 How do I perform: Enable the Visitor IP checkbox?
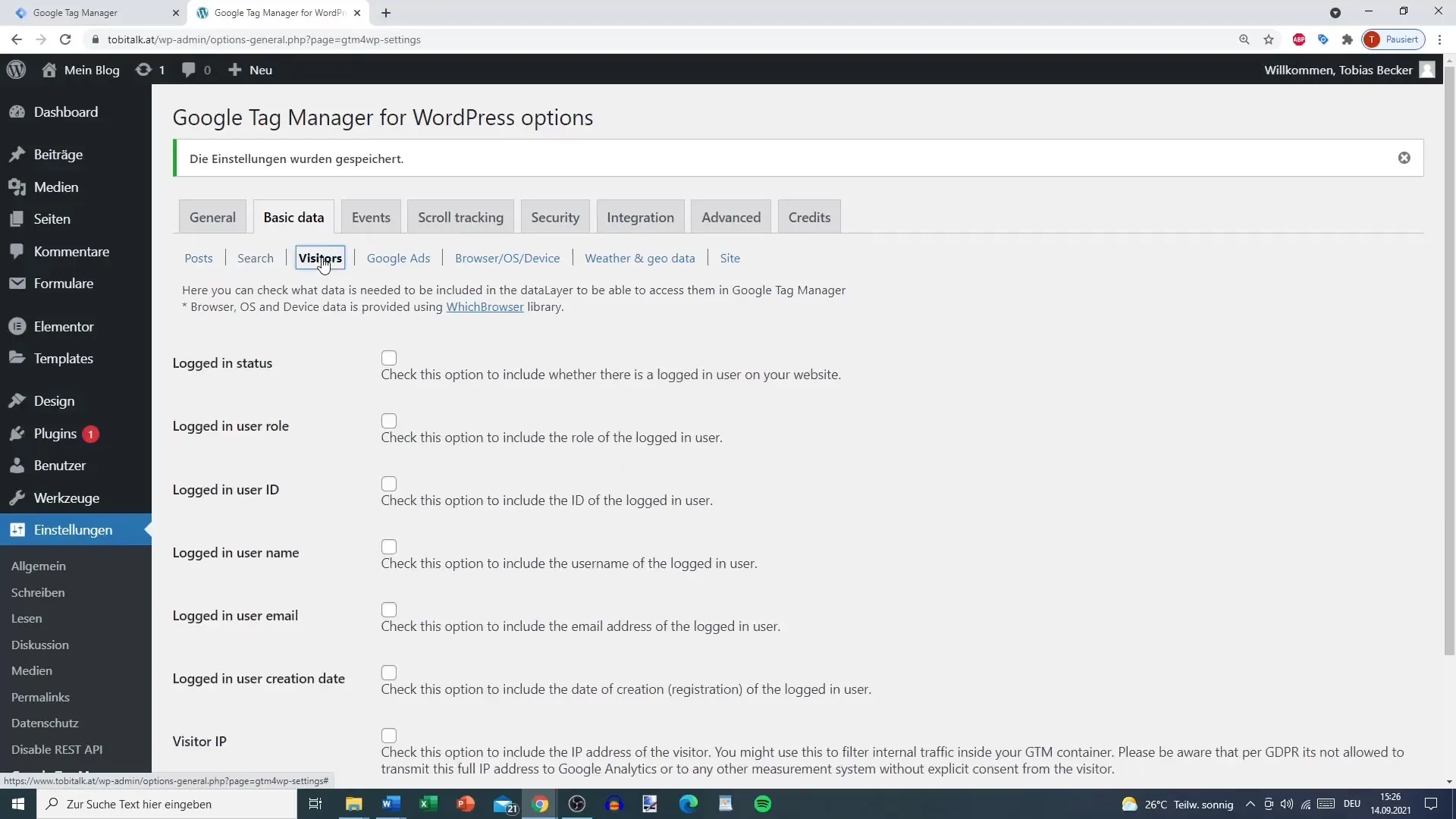[x=389, y=736]
